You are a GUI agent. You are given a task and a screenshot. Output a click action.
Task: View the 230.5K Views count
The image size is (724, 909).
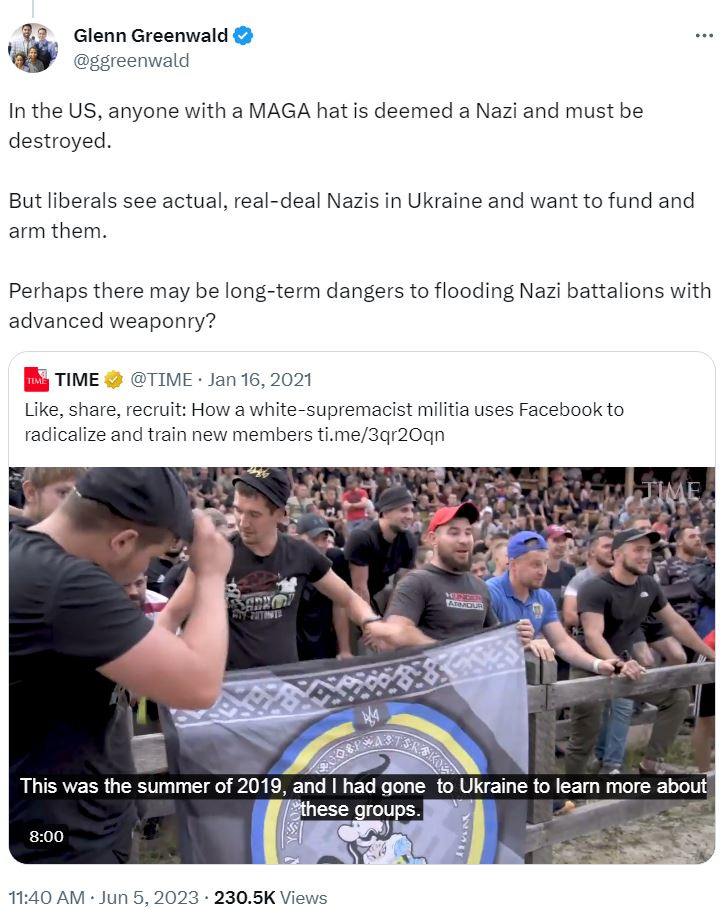[271, 897]
